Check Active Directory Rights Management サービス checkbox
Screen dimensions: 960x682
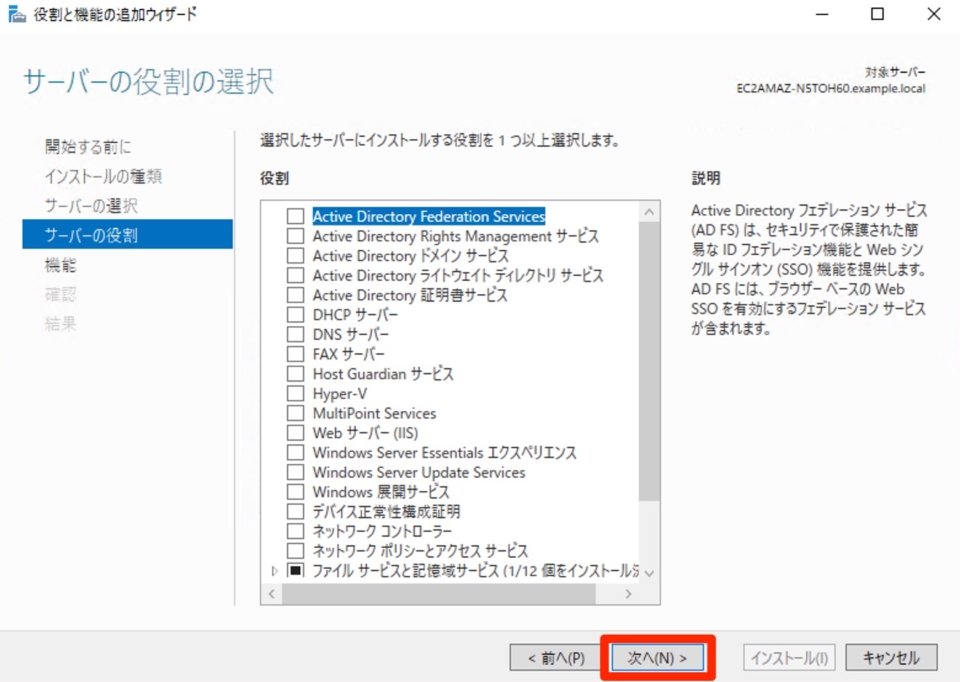[x=296, y=236]
